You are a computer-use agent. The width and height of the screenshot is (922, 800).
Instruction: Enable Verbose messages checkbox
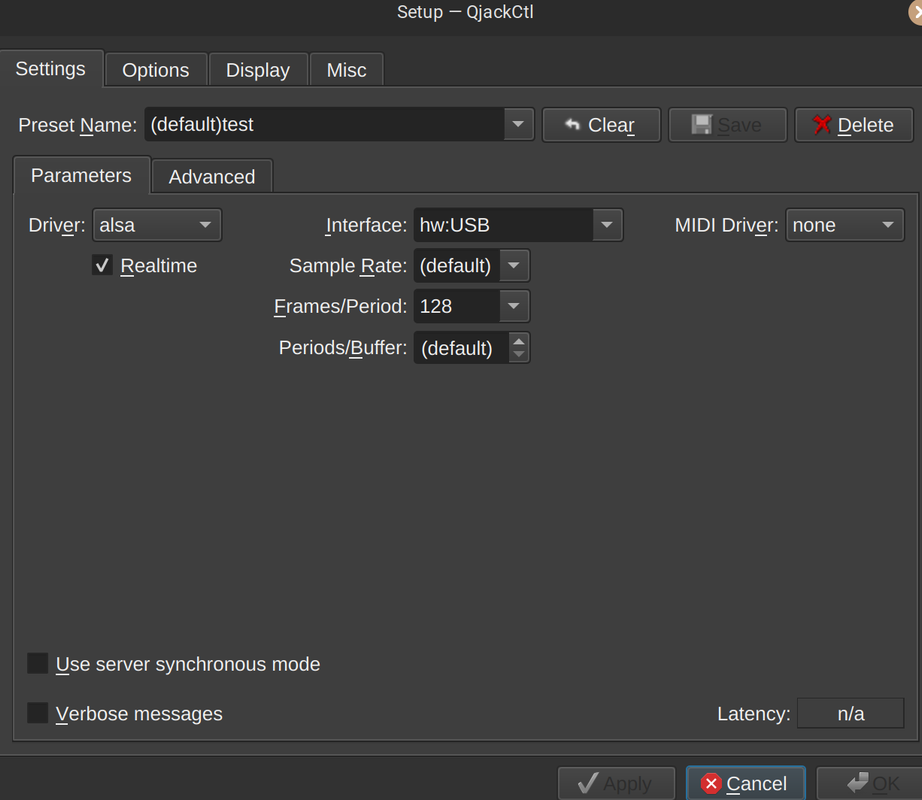point(38,713)
